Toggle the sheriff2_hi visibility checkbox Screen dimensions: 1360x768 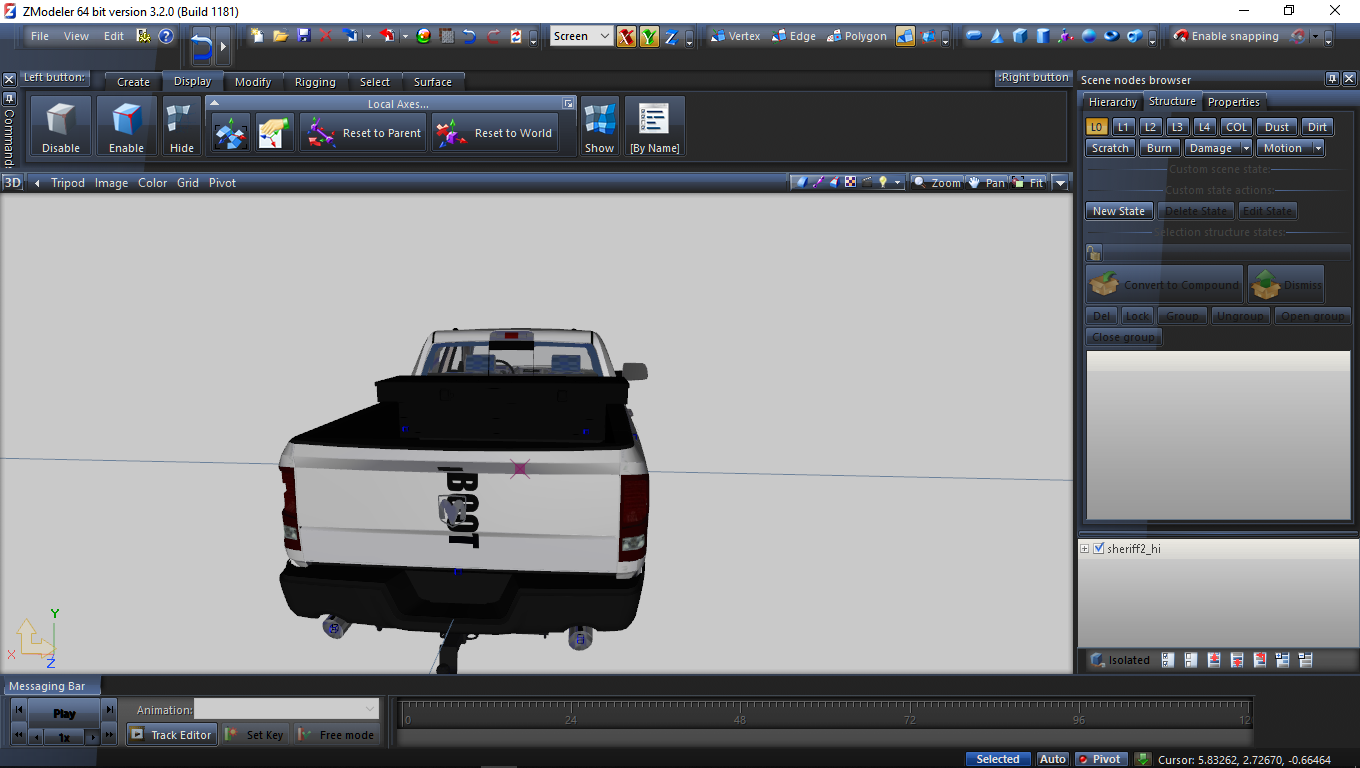click(x=1099, y=549)
